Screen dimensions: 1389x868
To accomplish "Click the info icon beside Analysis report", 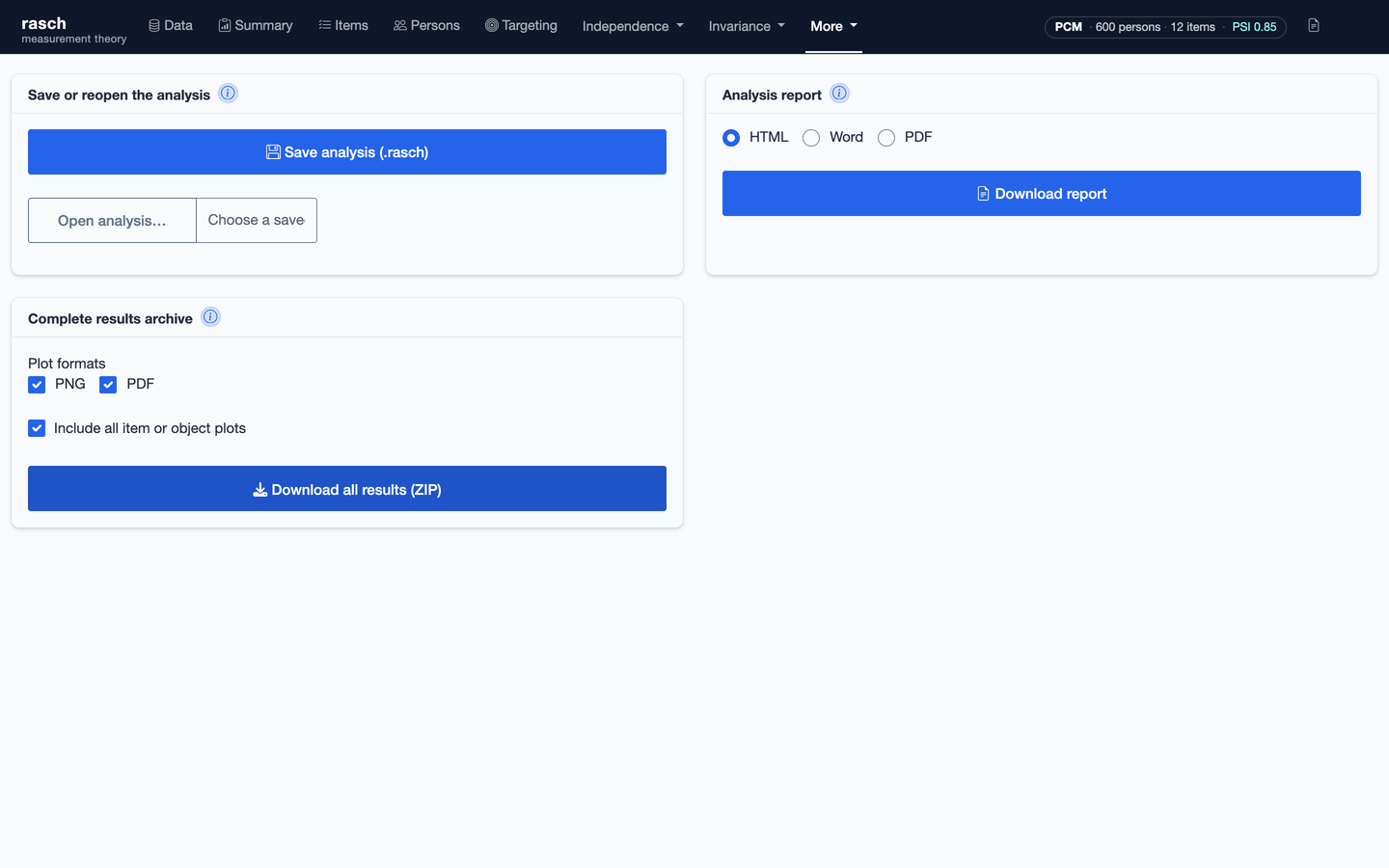I will click(839, 94).
